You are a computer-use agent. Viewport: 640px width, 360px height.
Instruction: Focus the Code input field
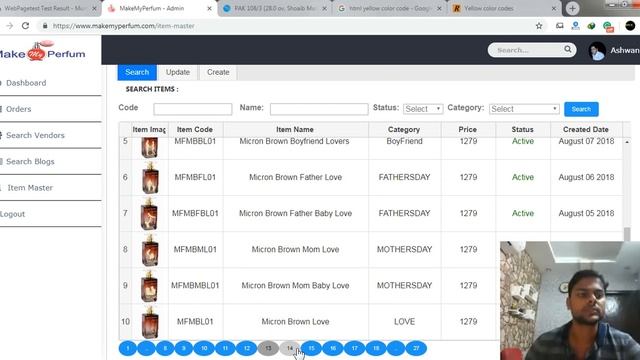[x=193, y=109]
